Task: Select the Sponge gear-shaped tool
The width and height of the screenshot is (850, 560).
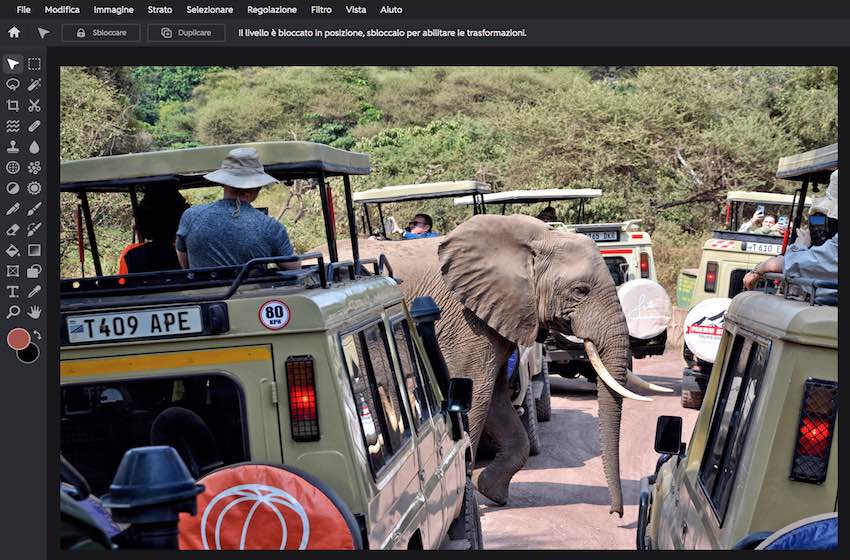Action: [x=34, y=188]
